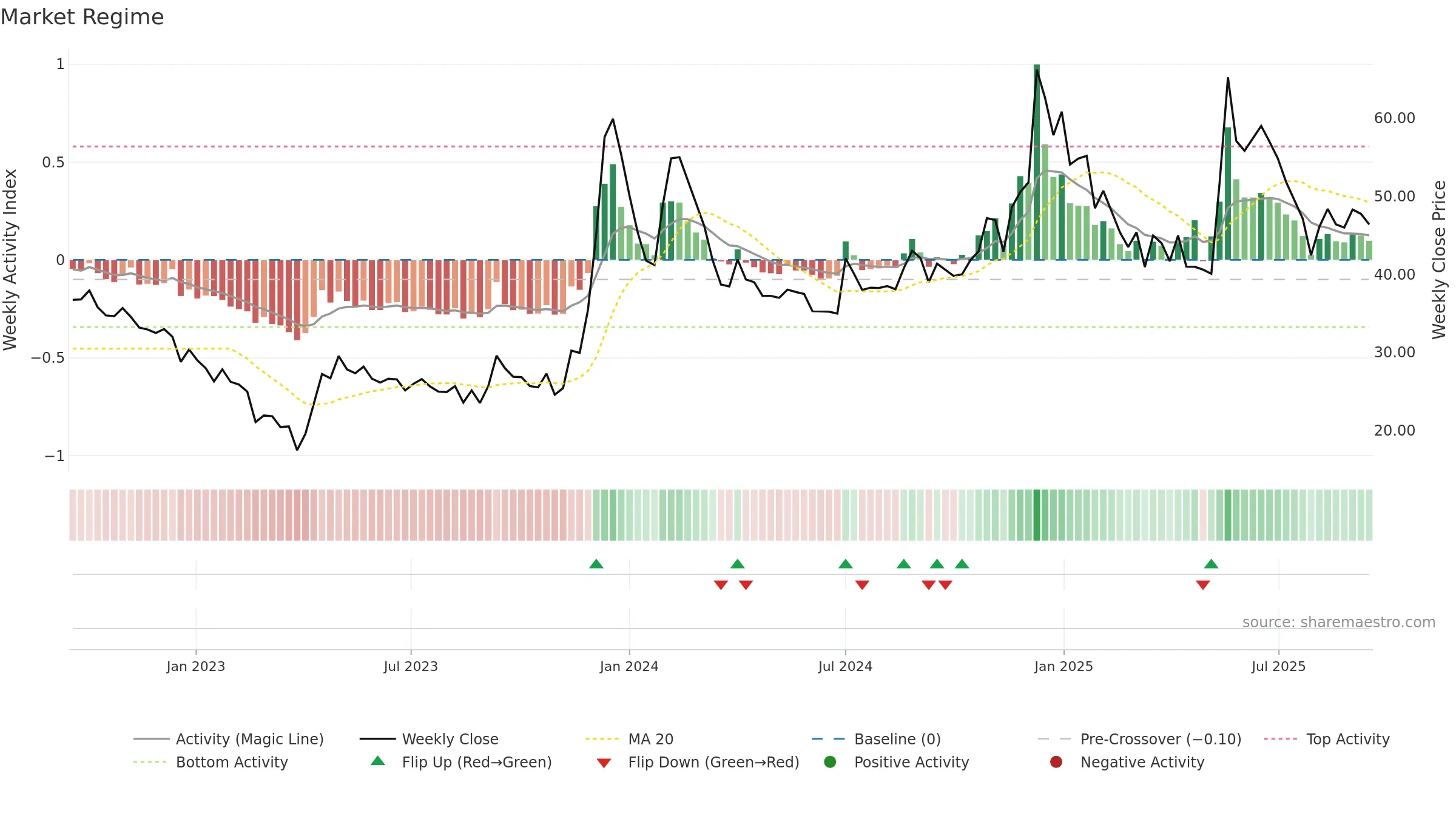Click the Weekly Close Price axis title

1439,260
